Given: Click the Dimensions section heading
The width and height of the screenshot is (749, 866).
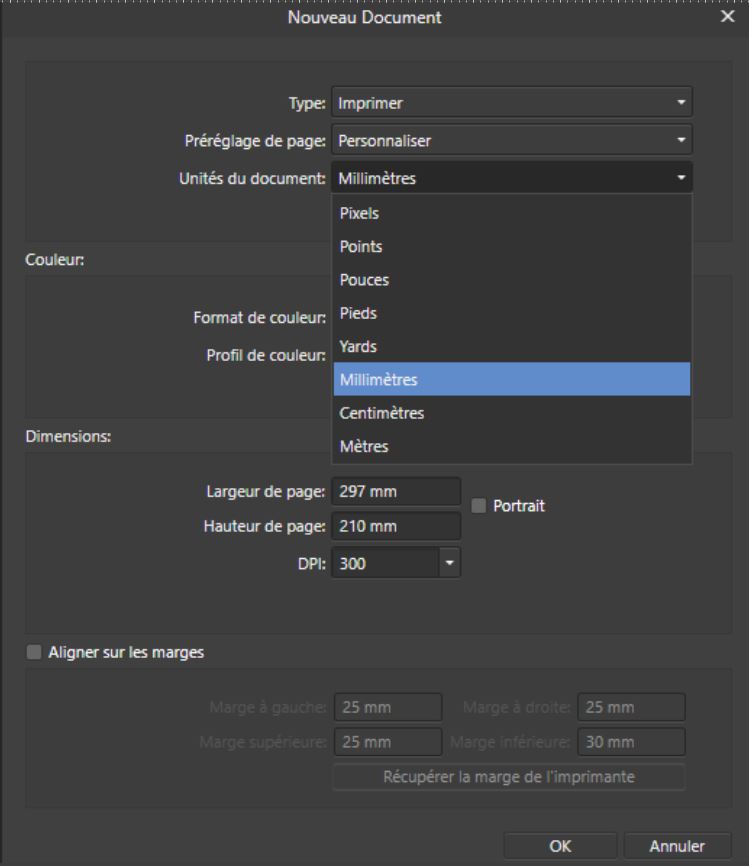Looking at the screenshot, I should 68,436.
